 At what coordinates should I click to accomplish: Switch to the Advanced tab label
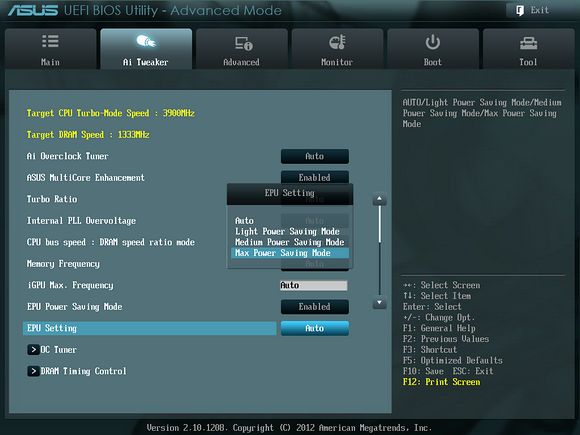(x=242, y=62)
